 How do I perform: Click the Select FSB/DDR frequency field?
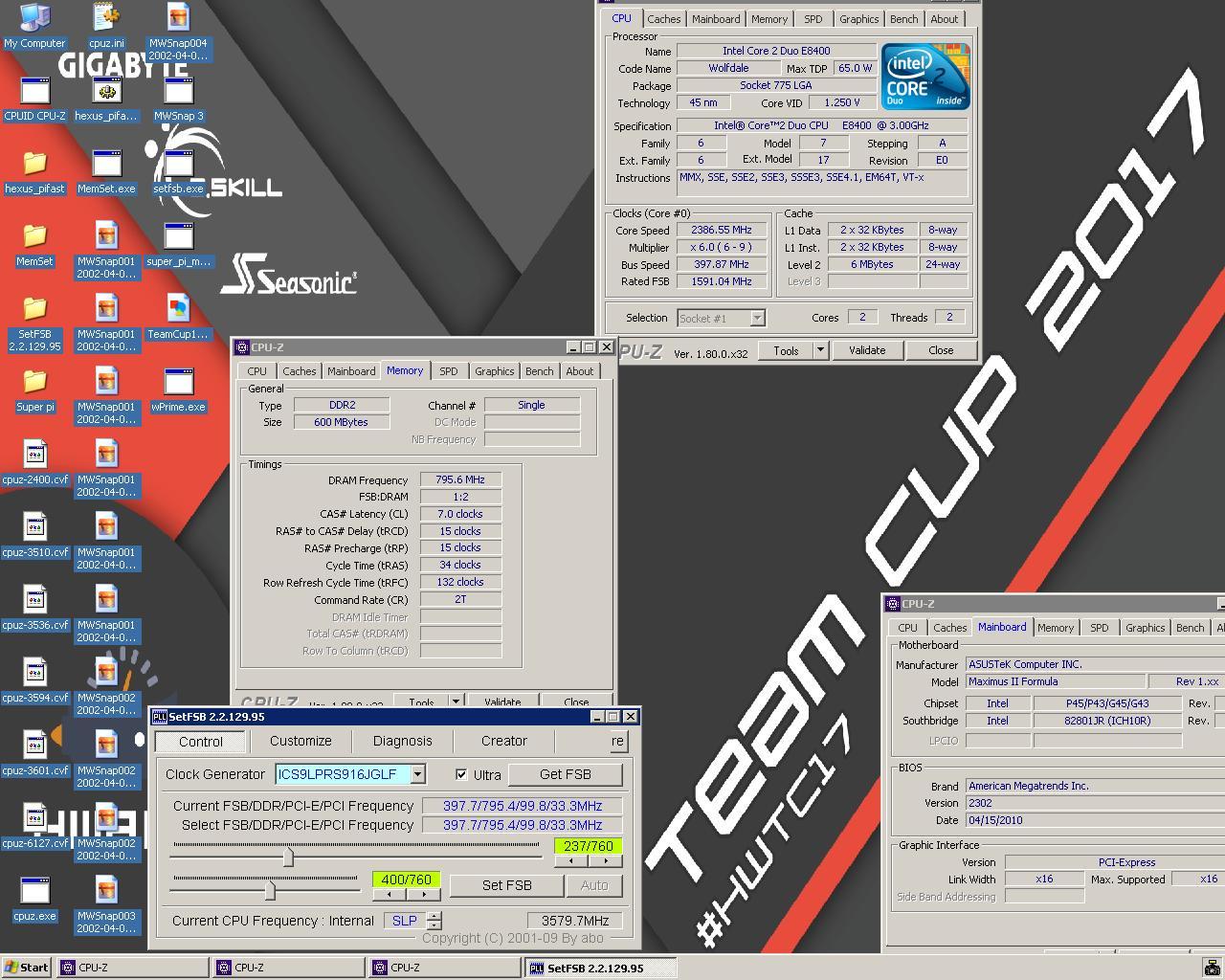tap(523, 825)
